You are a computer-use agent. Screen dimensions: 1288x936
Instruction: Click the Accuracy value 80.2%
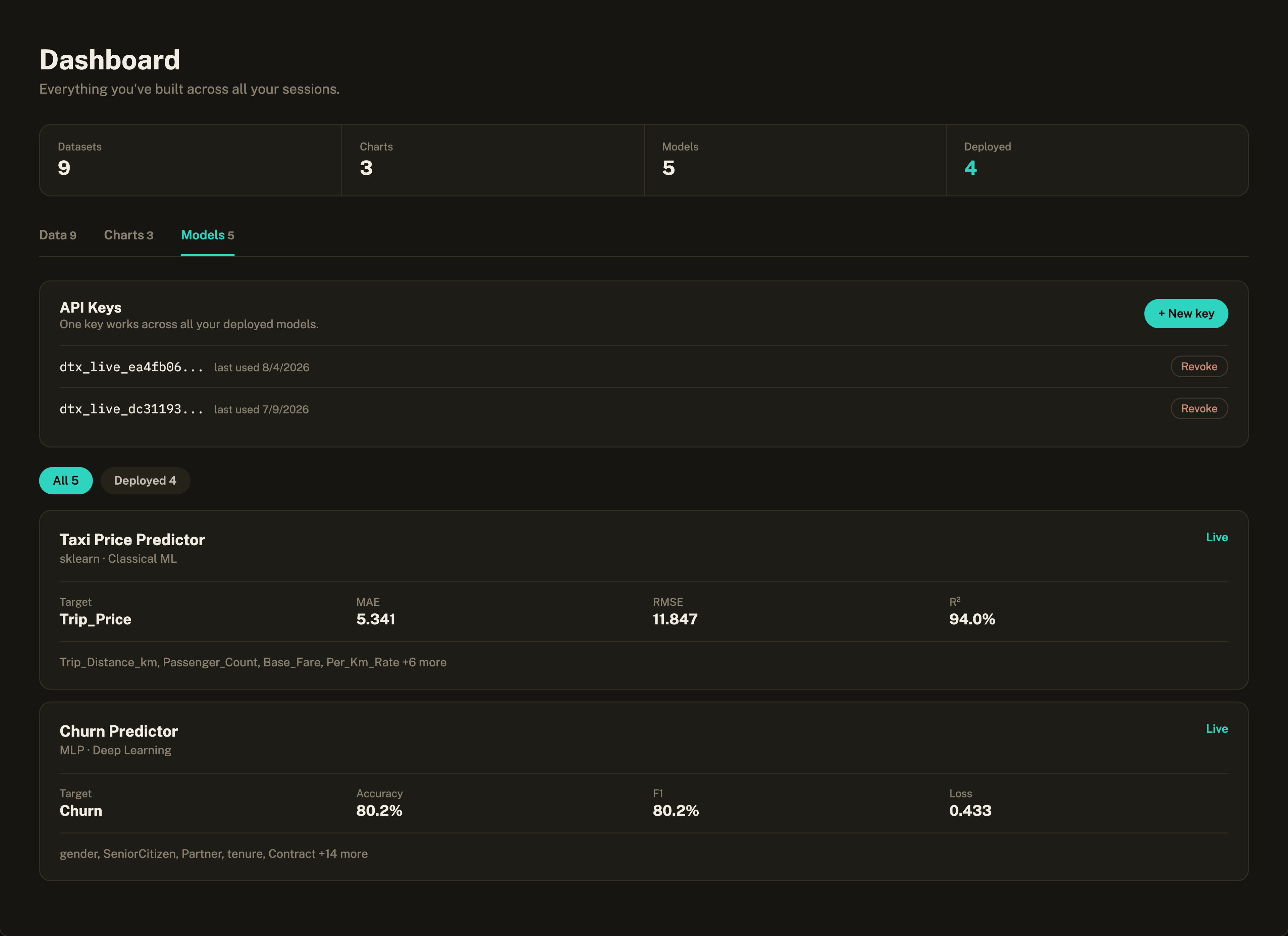point(379,811)
